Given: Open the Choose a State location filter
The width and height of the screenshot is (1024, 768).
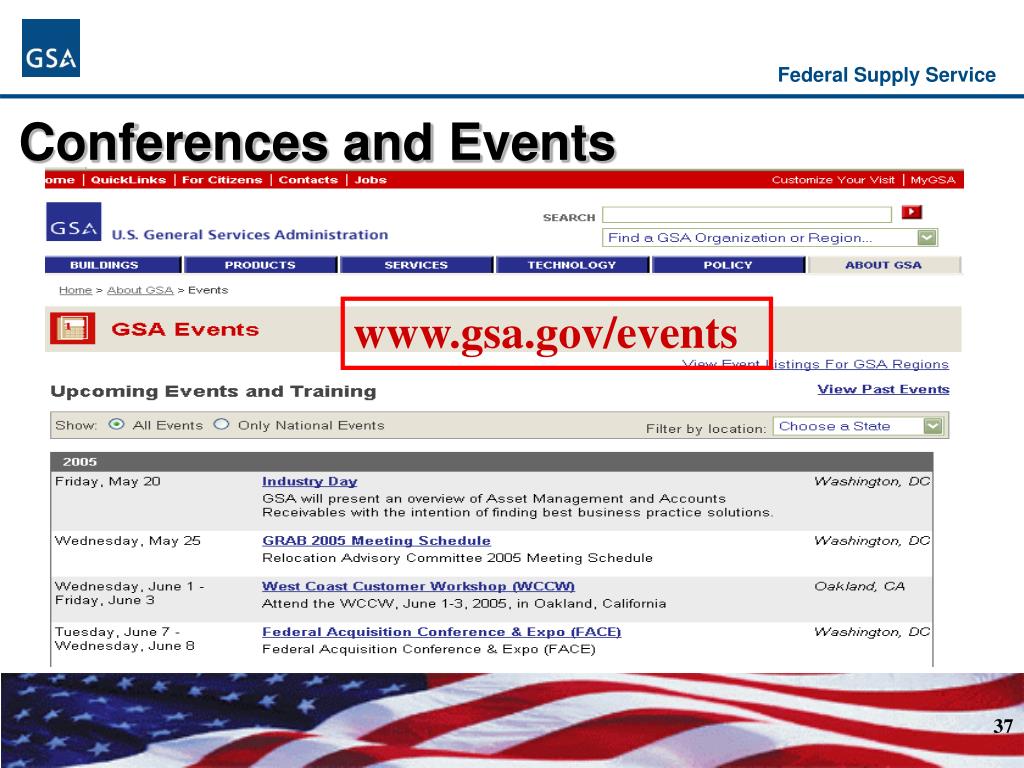Looking at the screenshot, I should click(x=858, y=426).
